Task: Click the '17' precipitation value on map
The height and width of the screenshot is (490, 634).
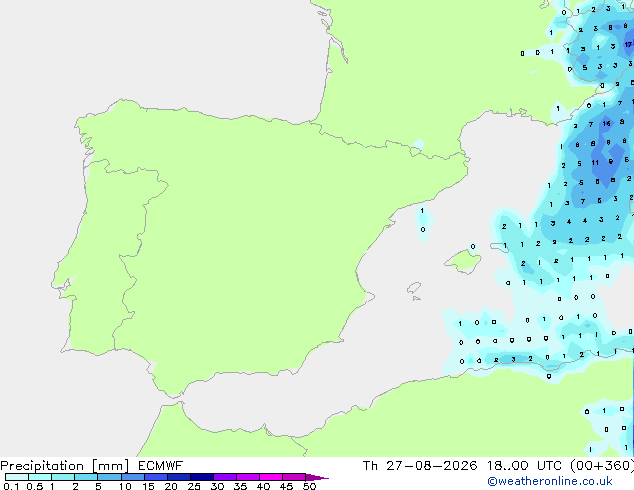Action: (628, 44)
